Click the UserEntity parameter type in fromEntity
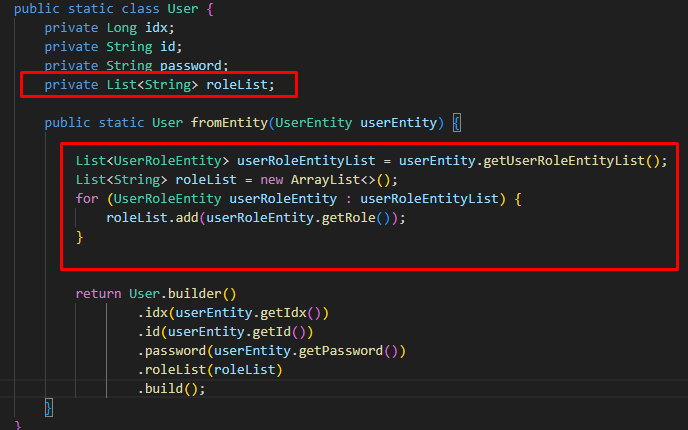This screenshot has width=688, height=430. click(313, 122)
